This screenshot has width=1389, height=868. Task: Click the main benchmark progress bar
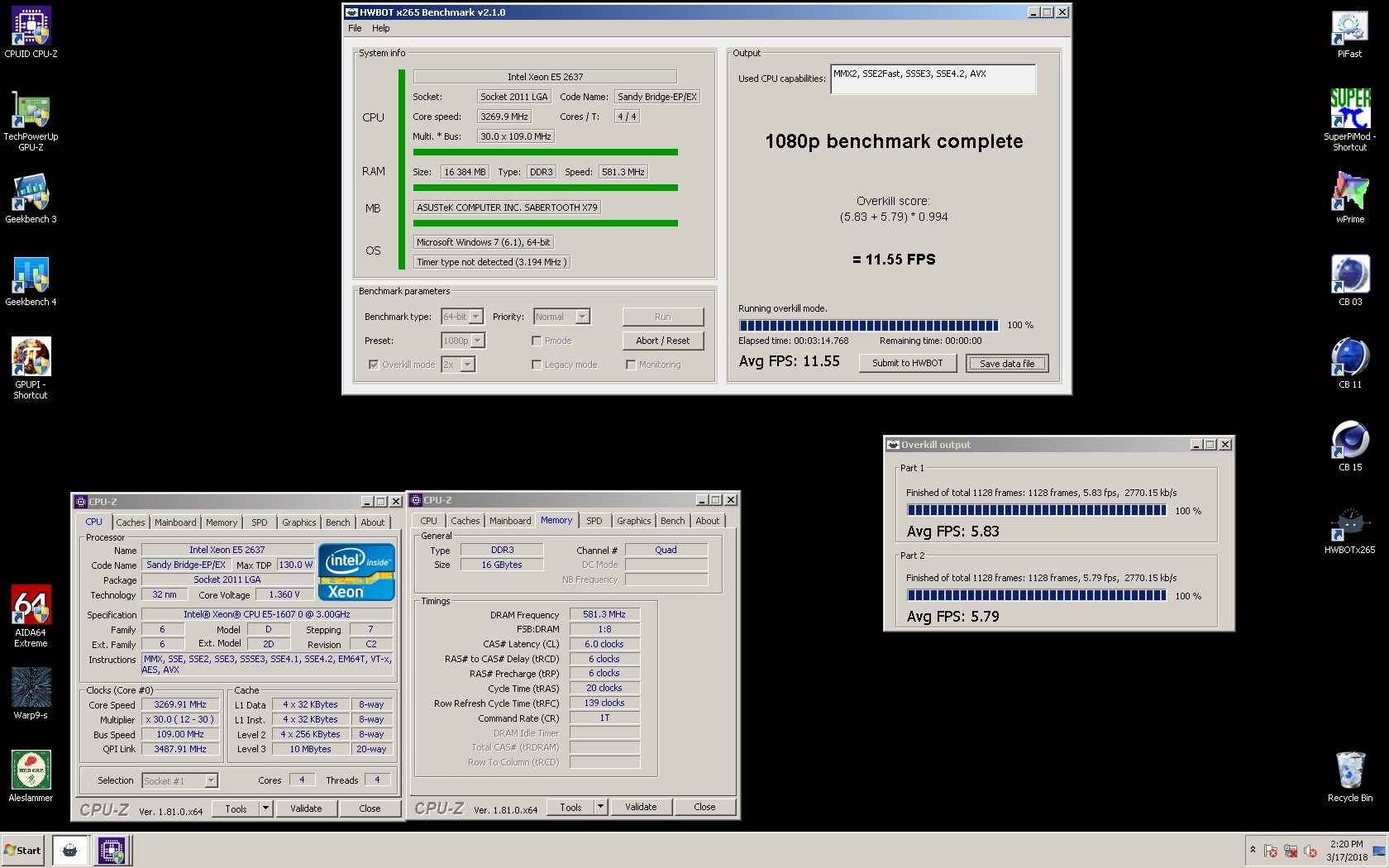click(x=869, y=325)
